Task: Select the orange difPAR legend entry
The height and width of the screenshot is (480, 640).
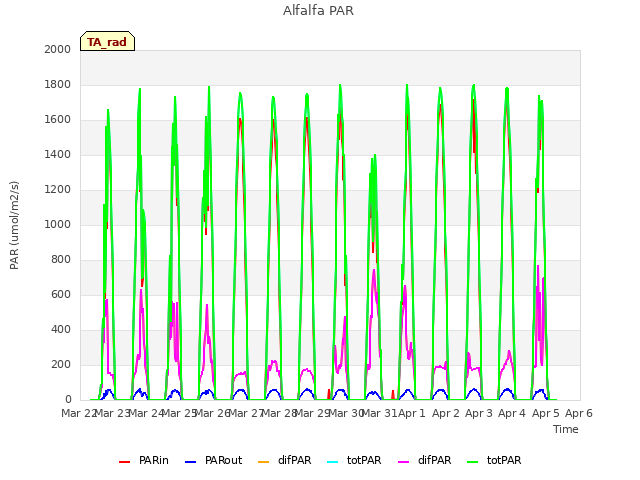Action: [285, 460]
